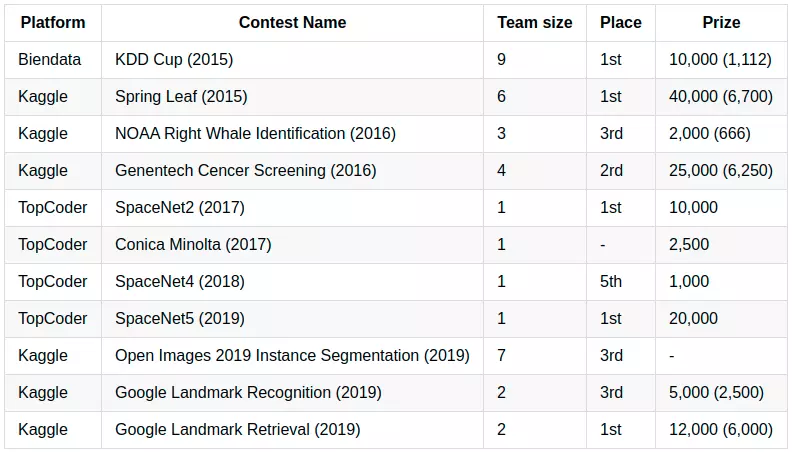
Task: Click the 20,000 prize cell
Action: 693,319
